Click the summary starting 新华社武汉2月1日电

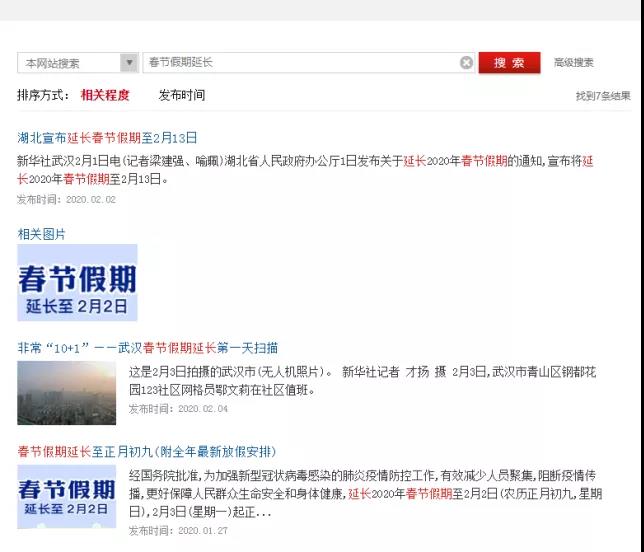tap(305, 170)
